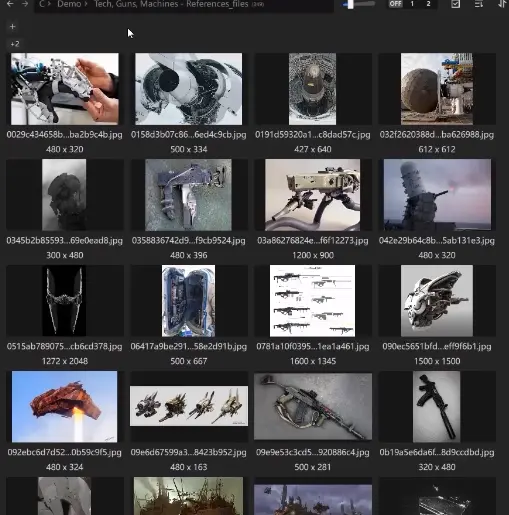Open the 0158d3b07c86 white machine thumbnail
509x515 pixels.
pyautogui.click(x=189, y=89)
